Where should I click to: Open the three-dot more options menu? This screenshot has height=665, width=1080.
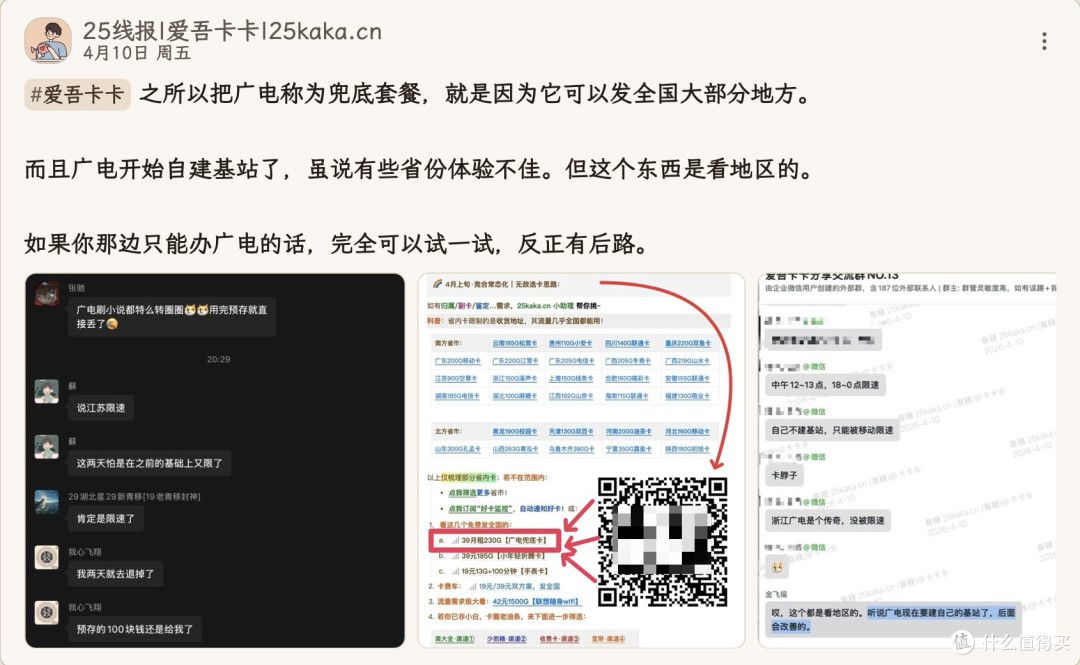[x=1044, y=41]
